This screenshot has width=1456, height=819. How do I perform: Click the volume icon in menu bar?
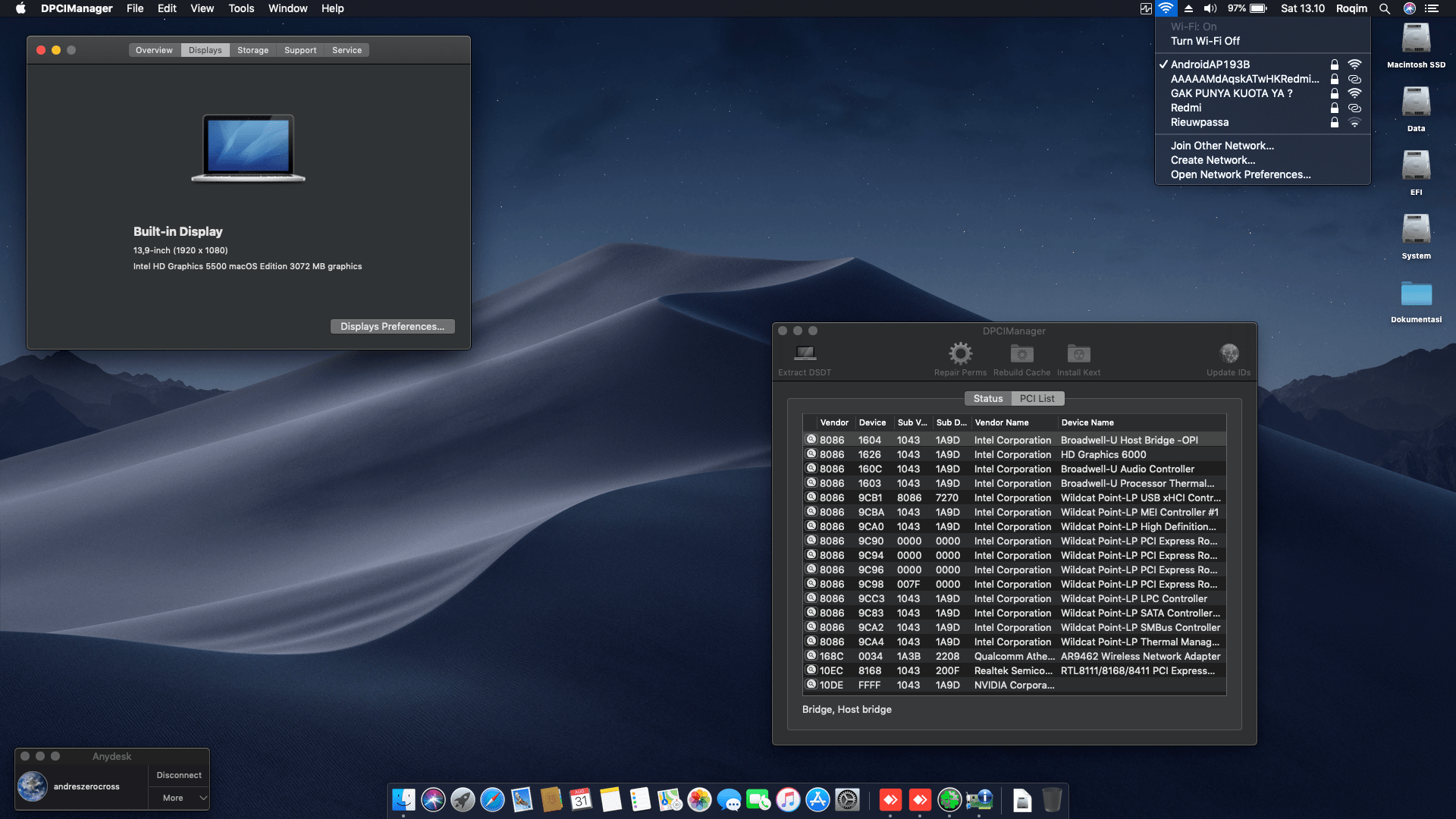point(1210,8)
